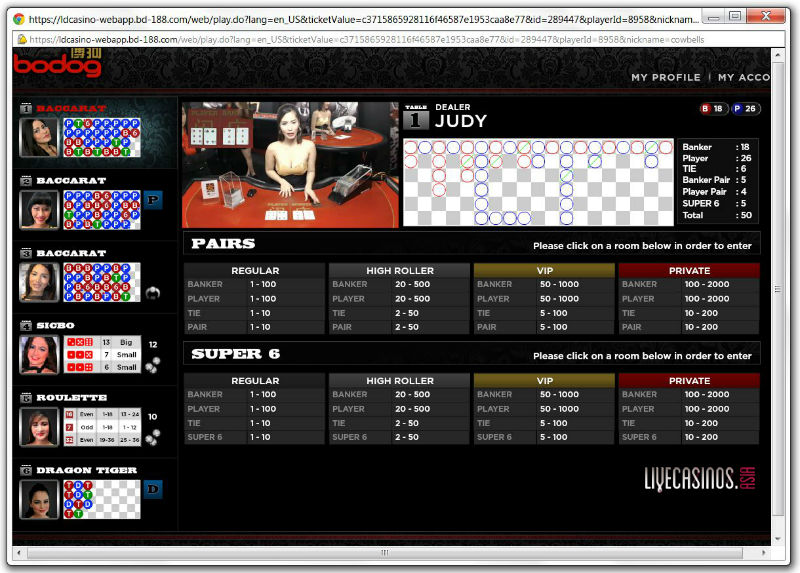Enter the Super 6 VIP room
The height and width of the screenshot is (573, 800).
[x=544, y=409]
